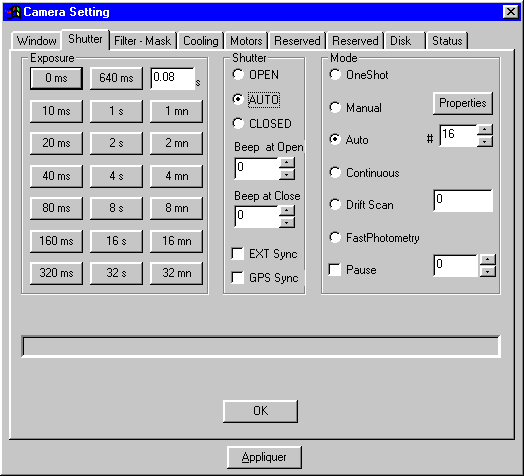524x476 pixels.
Task: Focus the exposure seconds input field
Action: [x=172, y=78]
